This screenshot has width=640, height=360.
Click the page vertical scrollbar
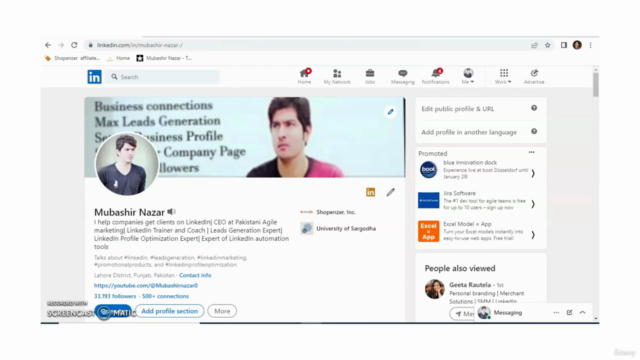[596, 85]
